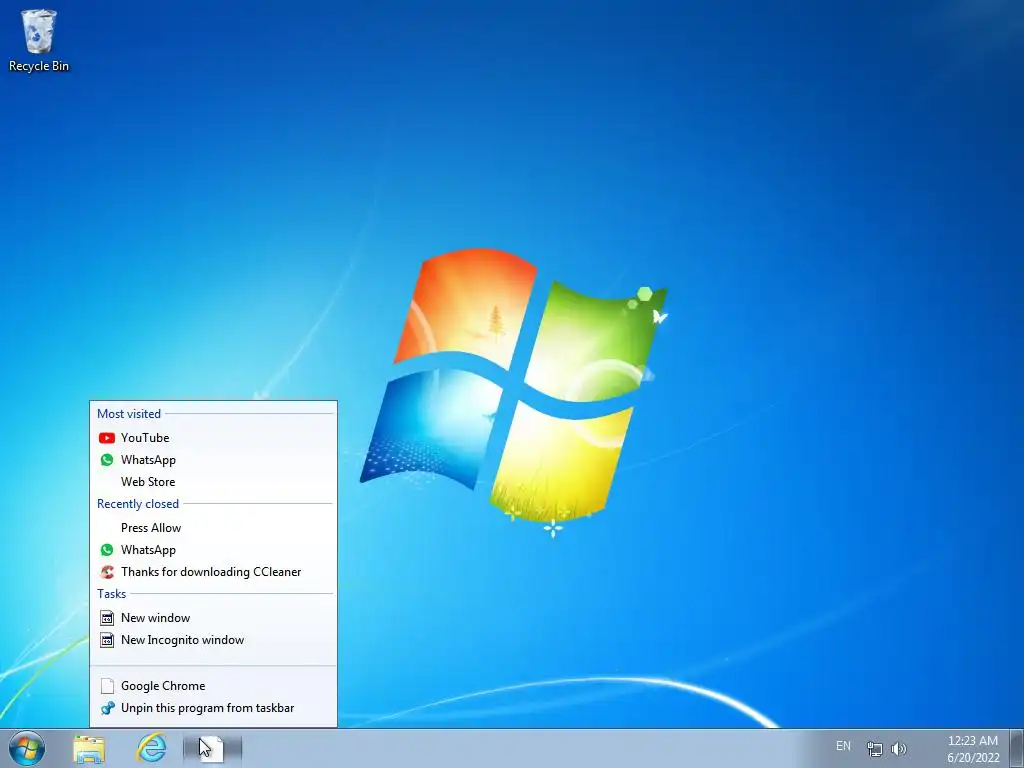
Task: Open WhatsApp from the Most visited list
Action: pos(213,460)
